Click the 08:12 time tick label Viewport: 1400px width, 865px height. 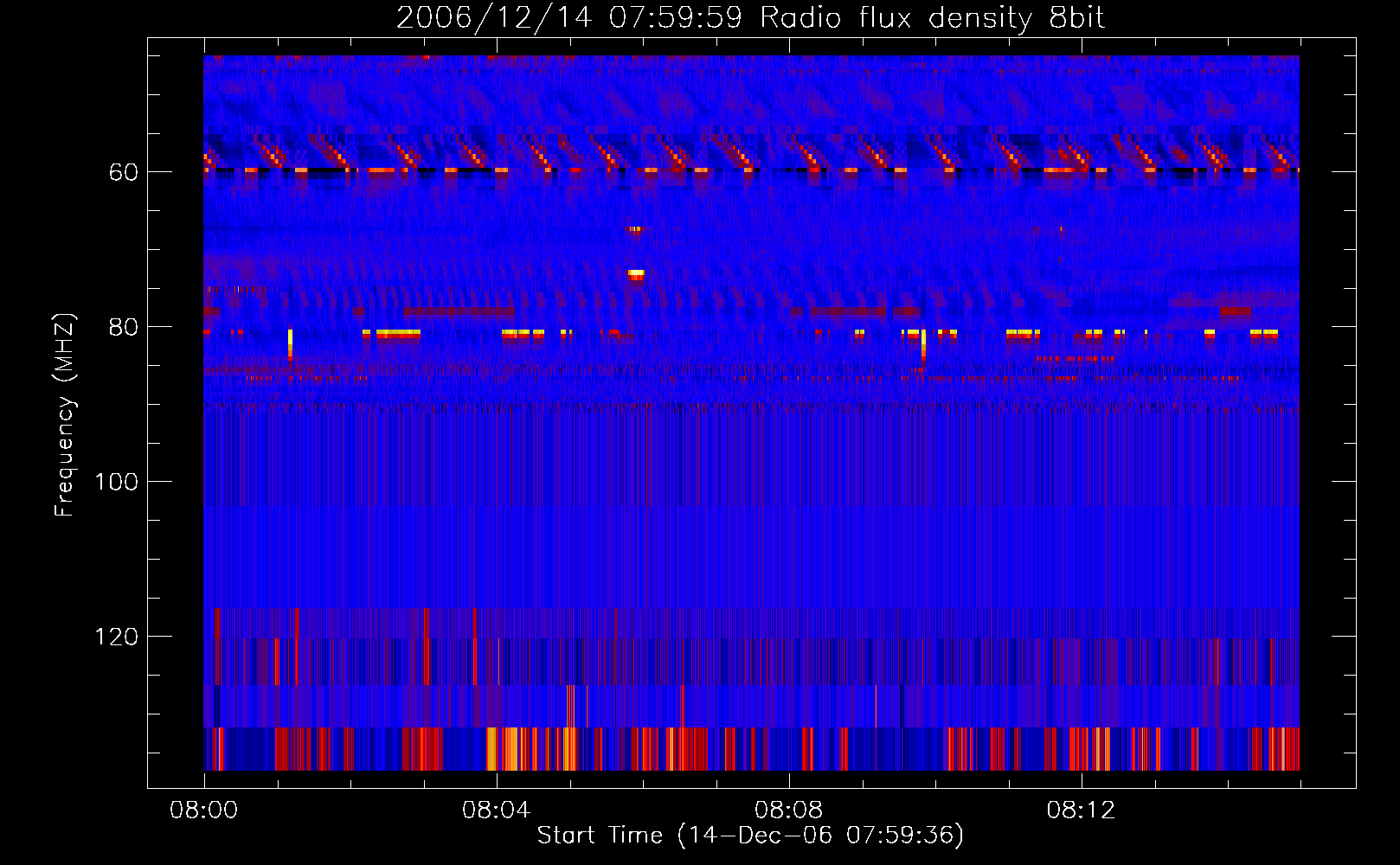coord(1081,811)
